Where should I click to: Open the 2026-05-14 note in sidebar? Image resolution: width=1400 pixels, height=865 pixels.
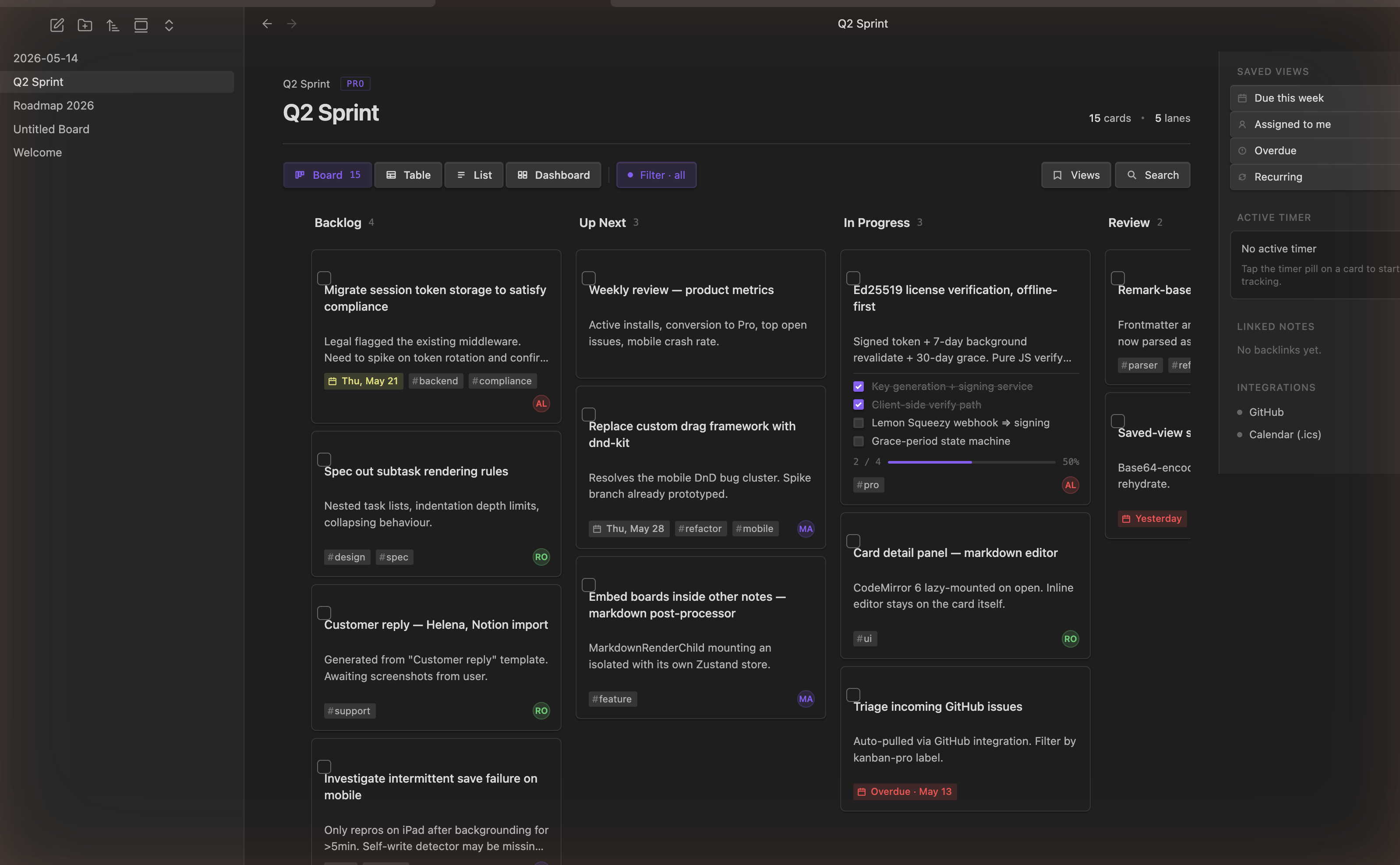point(117,58)
